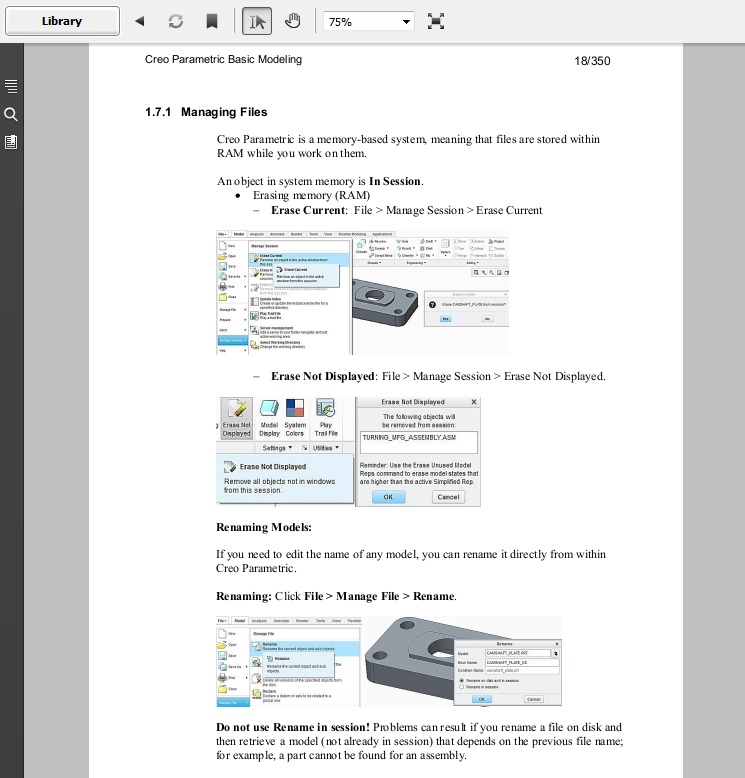Click the 1.7.1 Managing Files heading

[x=206, y=112]
